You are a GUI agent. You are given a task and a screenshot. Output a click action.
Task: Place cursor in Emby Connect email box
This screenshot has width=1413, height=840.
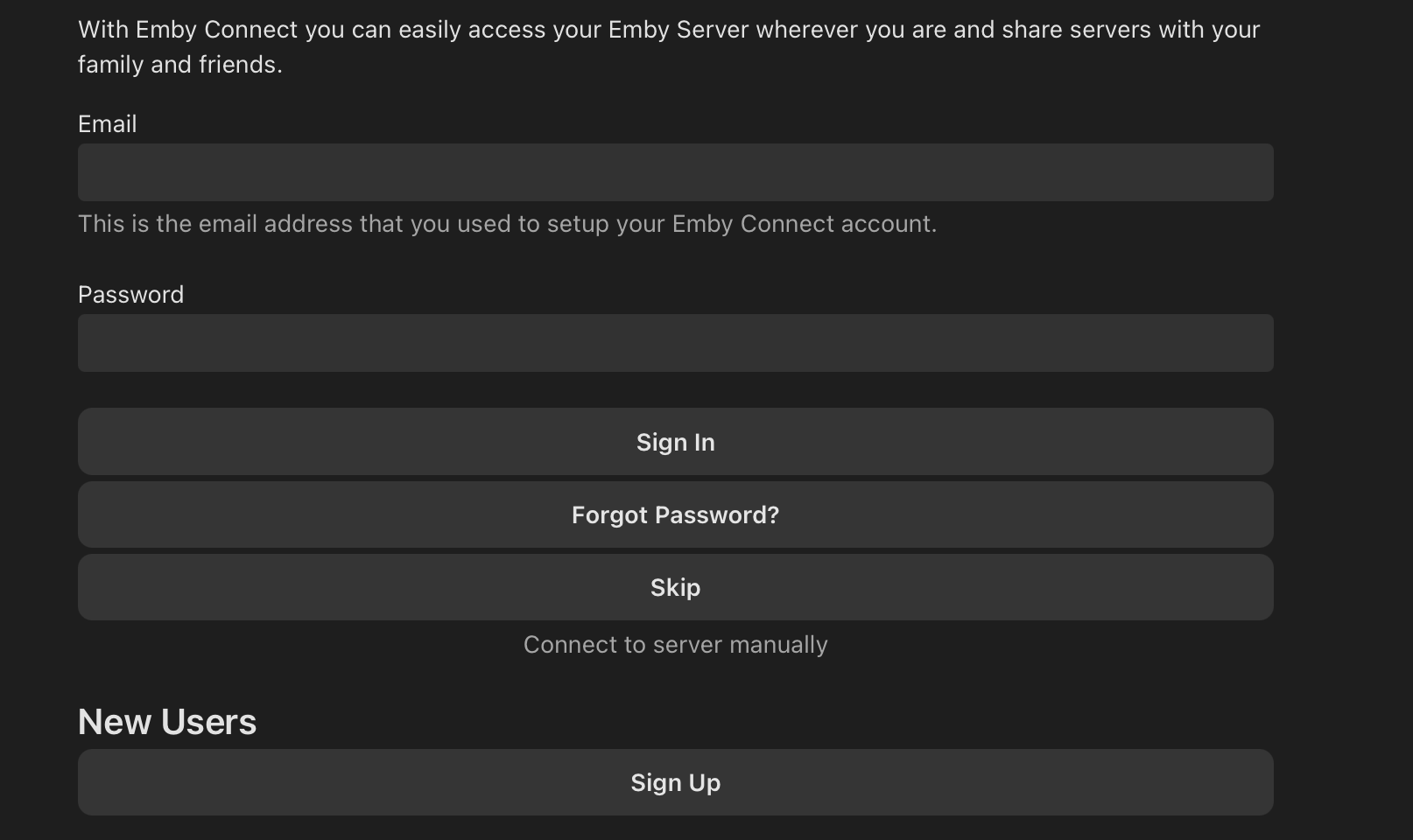click(x=675, y=172)
